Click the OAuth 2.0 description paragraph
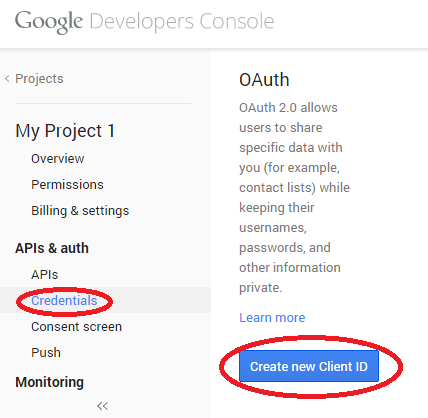Screen dimensions: 428x418 (x=294, y=198)
